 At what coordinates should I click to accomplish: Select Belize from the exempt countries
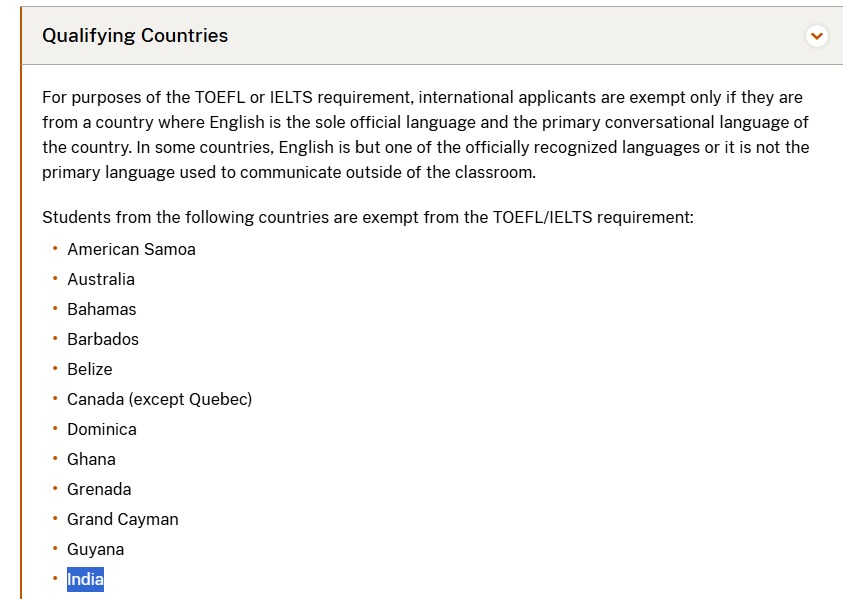click(x=89, y=369)
